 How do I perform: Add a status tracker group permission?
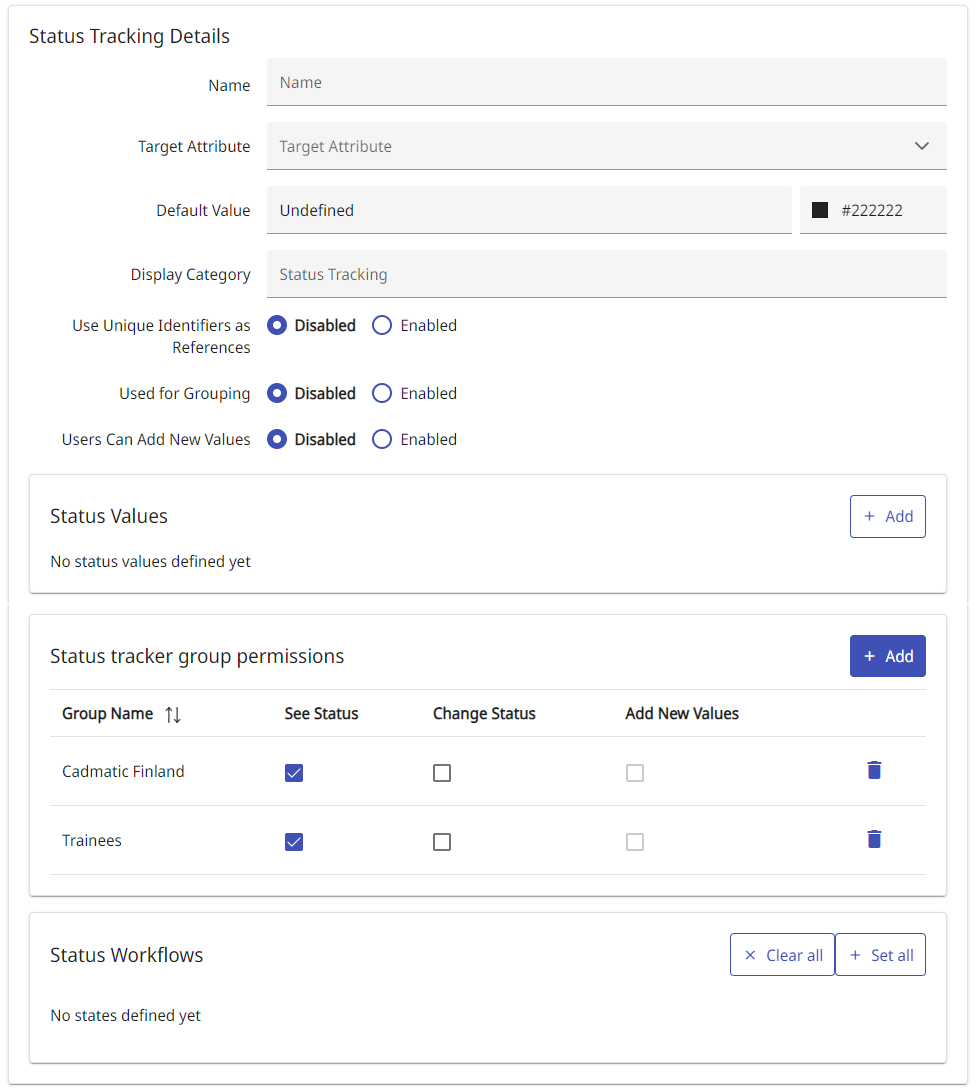point(887,657)
